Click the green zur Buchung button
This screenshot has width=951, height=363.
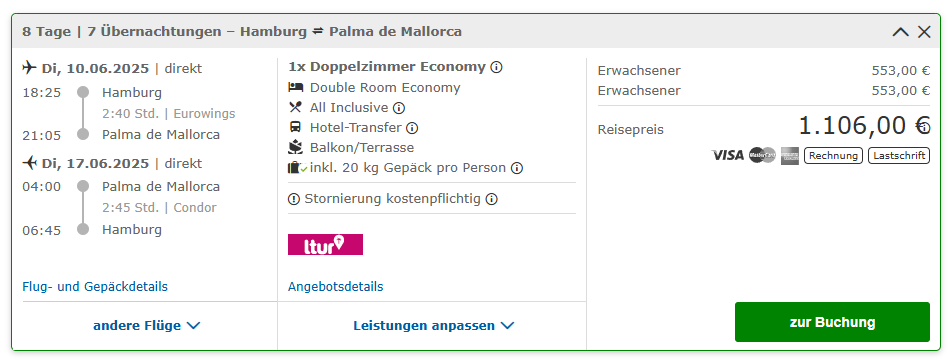pyautogui.click(x=832, y=322)
